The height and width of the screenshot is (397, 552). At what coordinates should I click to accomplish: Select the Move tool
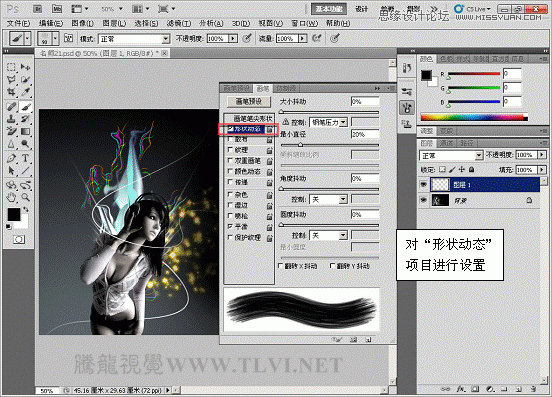(25, 67)
